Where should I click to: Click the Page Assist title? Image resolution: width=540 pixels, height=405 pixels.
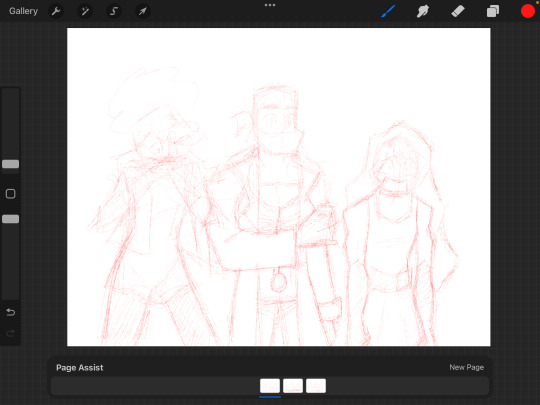[x=80, y=367]
